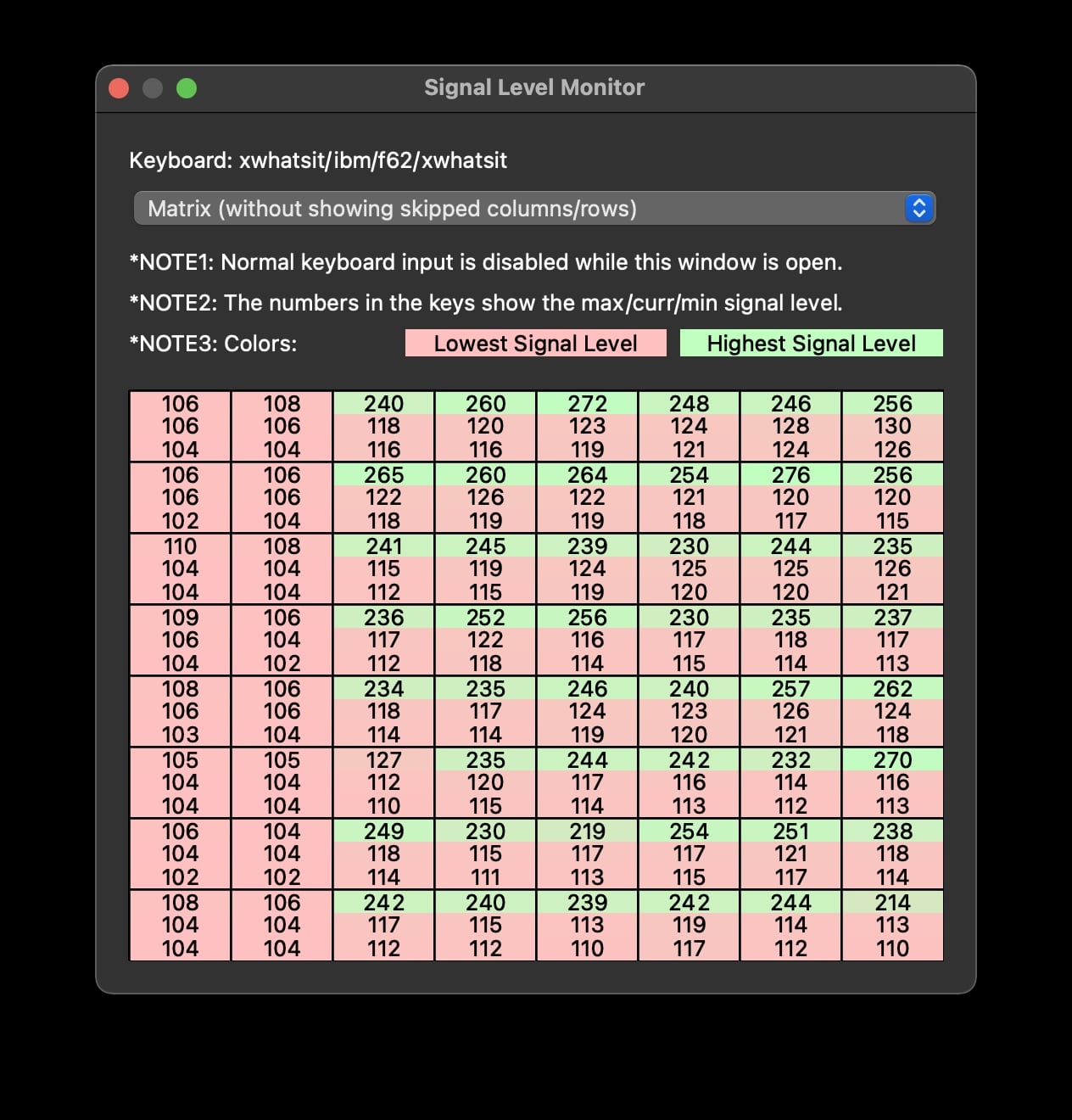This screenshot has height=1120, width=1072.
Task: Click the green "Highest Signal Level" legend swatch
Action: point(812,343)
